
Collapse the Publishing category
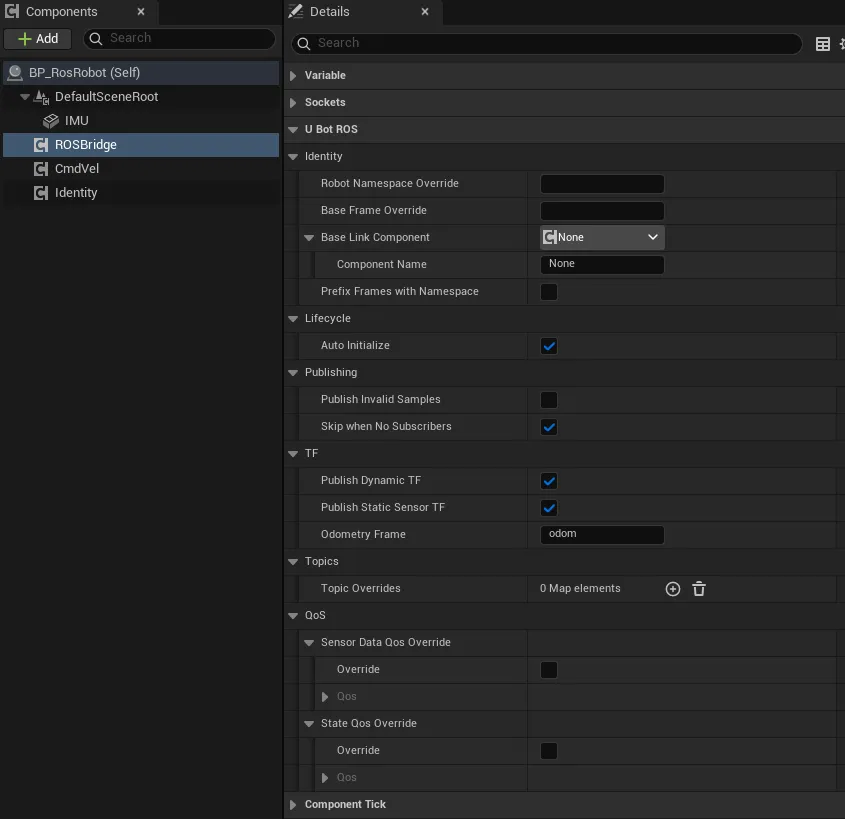(293, 373)
